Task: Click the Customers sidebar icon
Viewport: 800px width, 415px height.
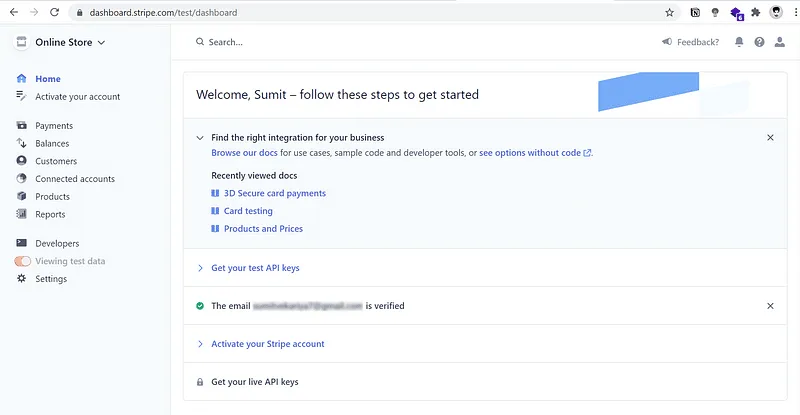Action: (x=21, y=160)
